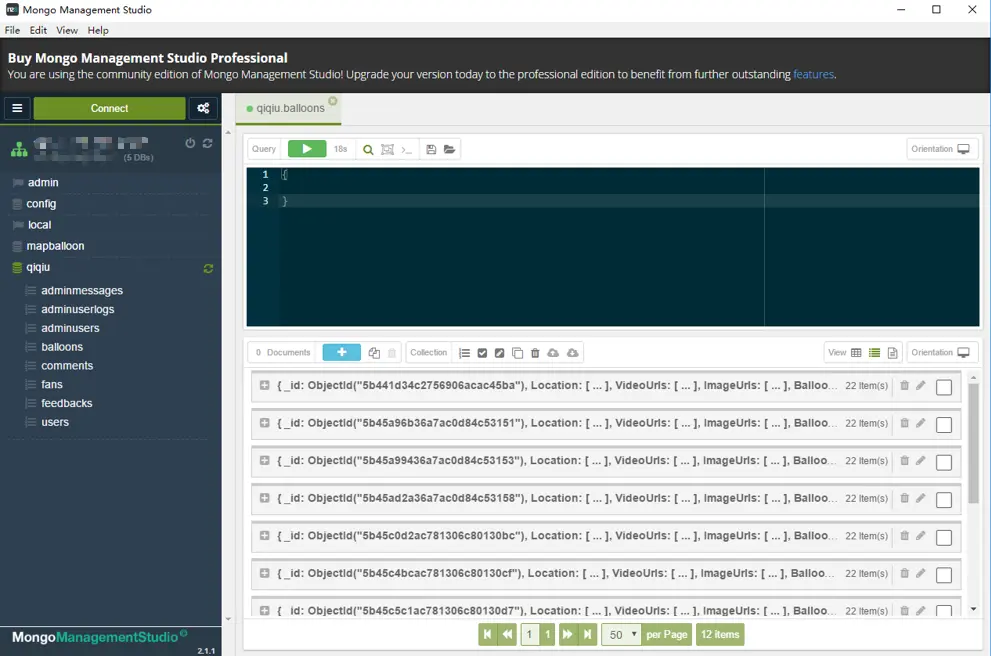Save the query with the floppy disk icon
The height and width of the screenshot is (656, 991).
(x=431, y=150)
